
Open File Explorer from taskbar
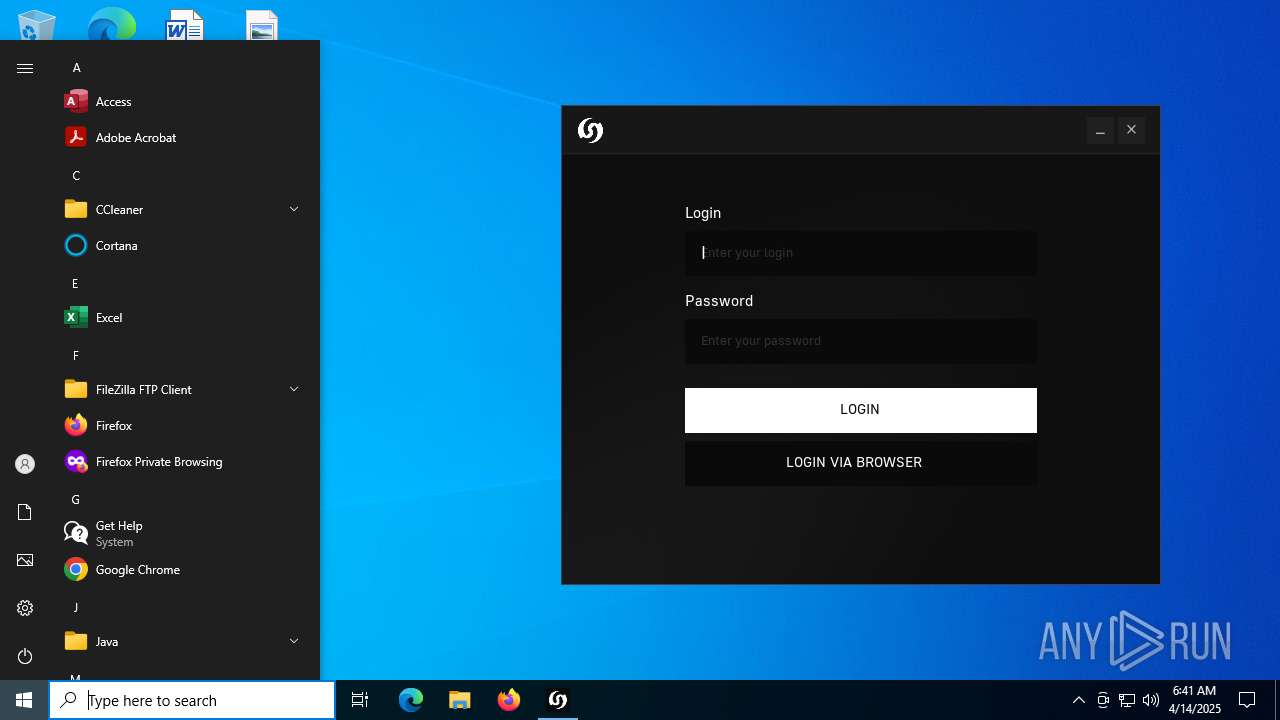pyautogui.click(x=459, y=700)
